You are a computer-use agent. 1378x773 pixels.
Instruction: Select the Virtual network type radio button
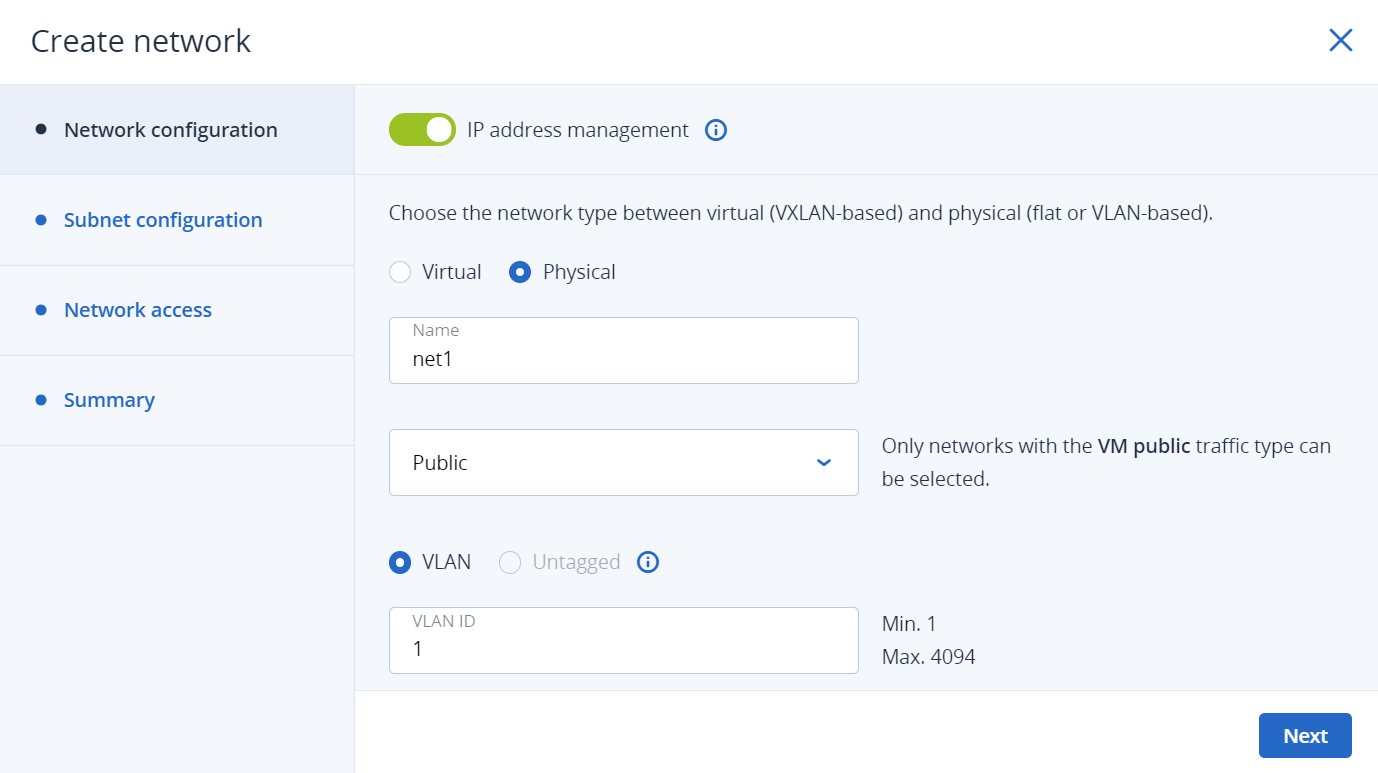[x=400, y=272]
